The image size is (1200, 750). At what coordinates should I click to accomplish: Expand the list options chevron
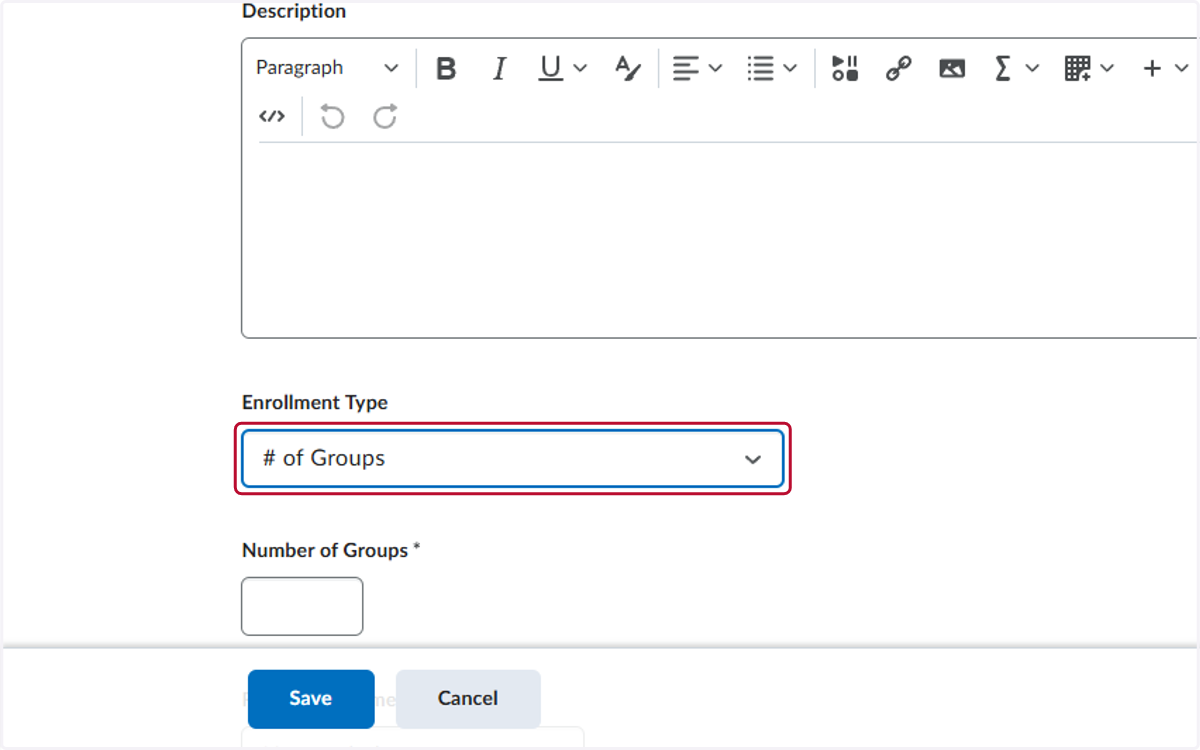click(x=790, y=68)
